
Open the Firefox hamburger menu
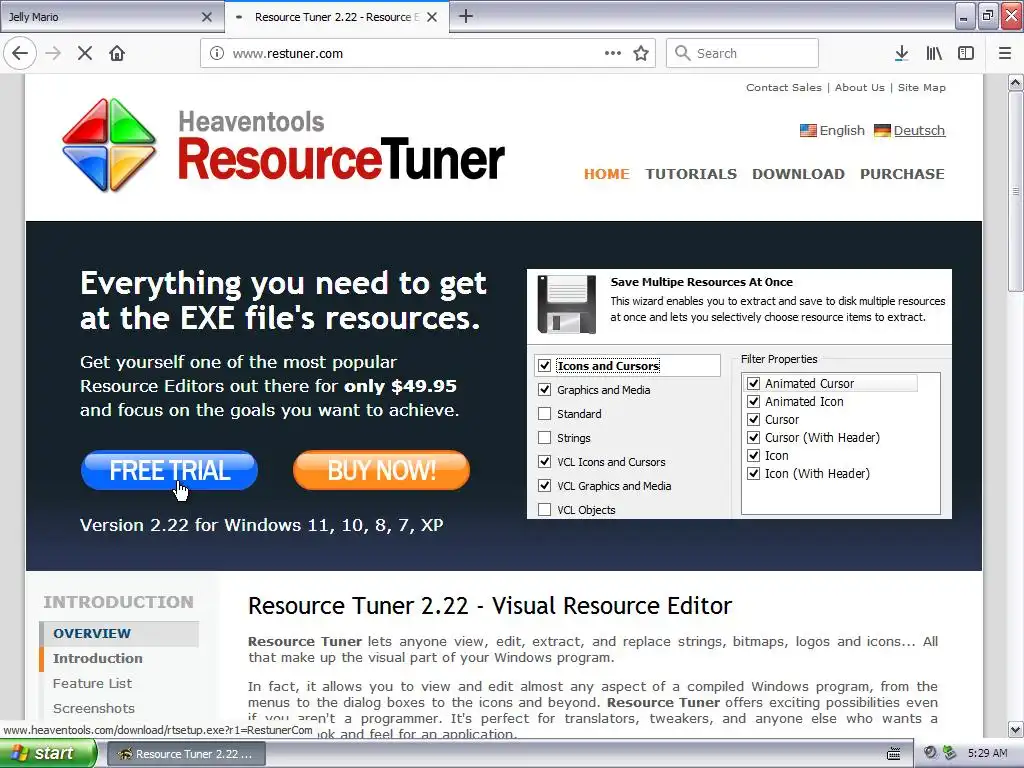point(1005,54)
